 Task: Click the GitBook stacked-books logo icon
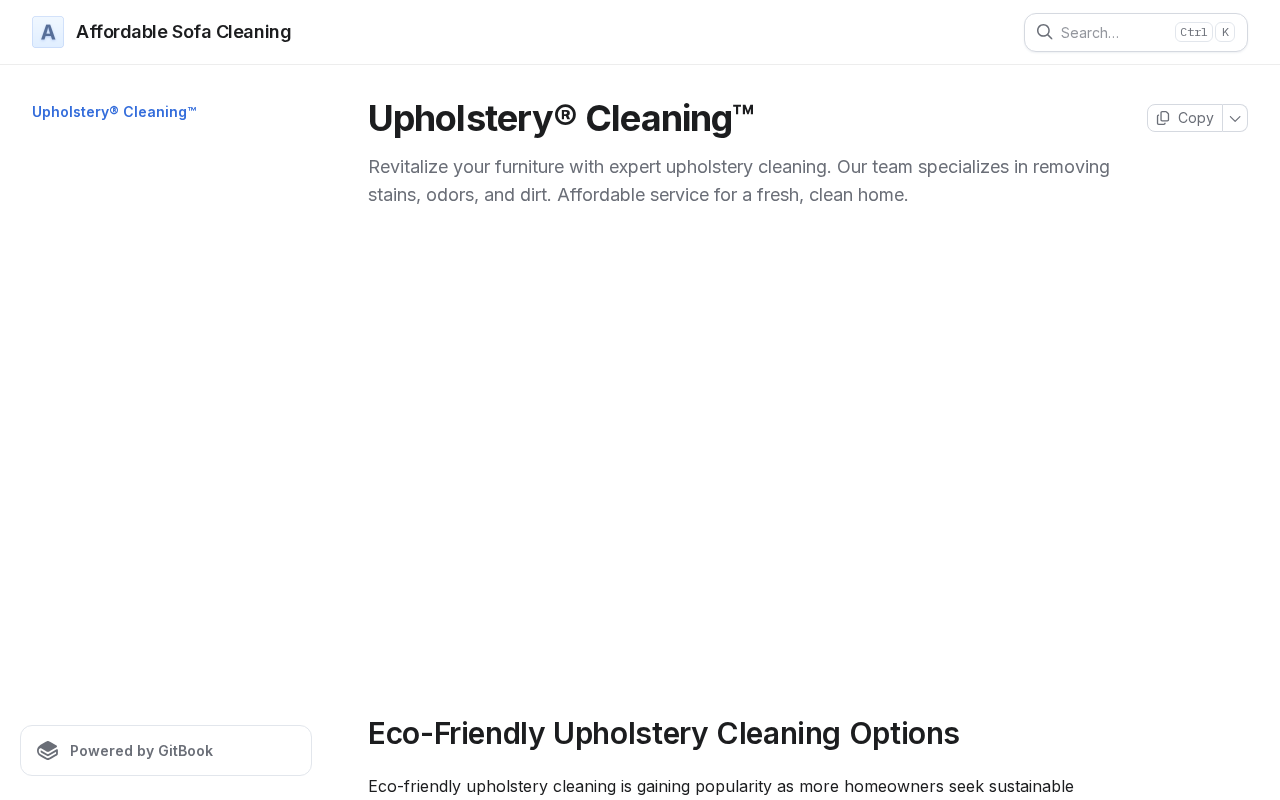click(48, 751)
